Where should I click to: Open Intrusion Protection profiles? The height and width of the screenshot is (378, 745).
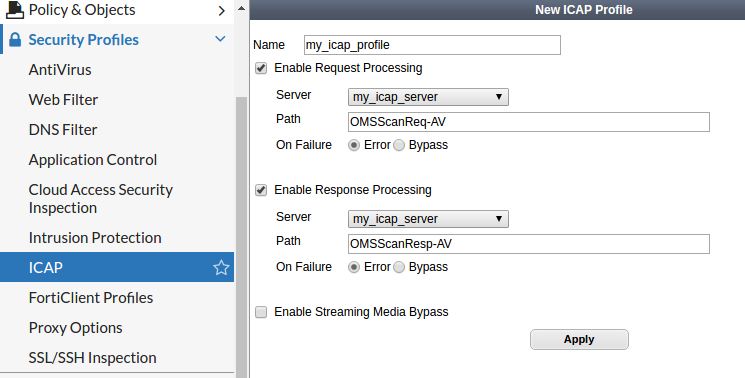pyautogui.click(x=95, y=237)
